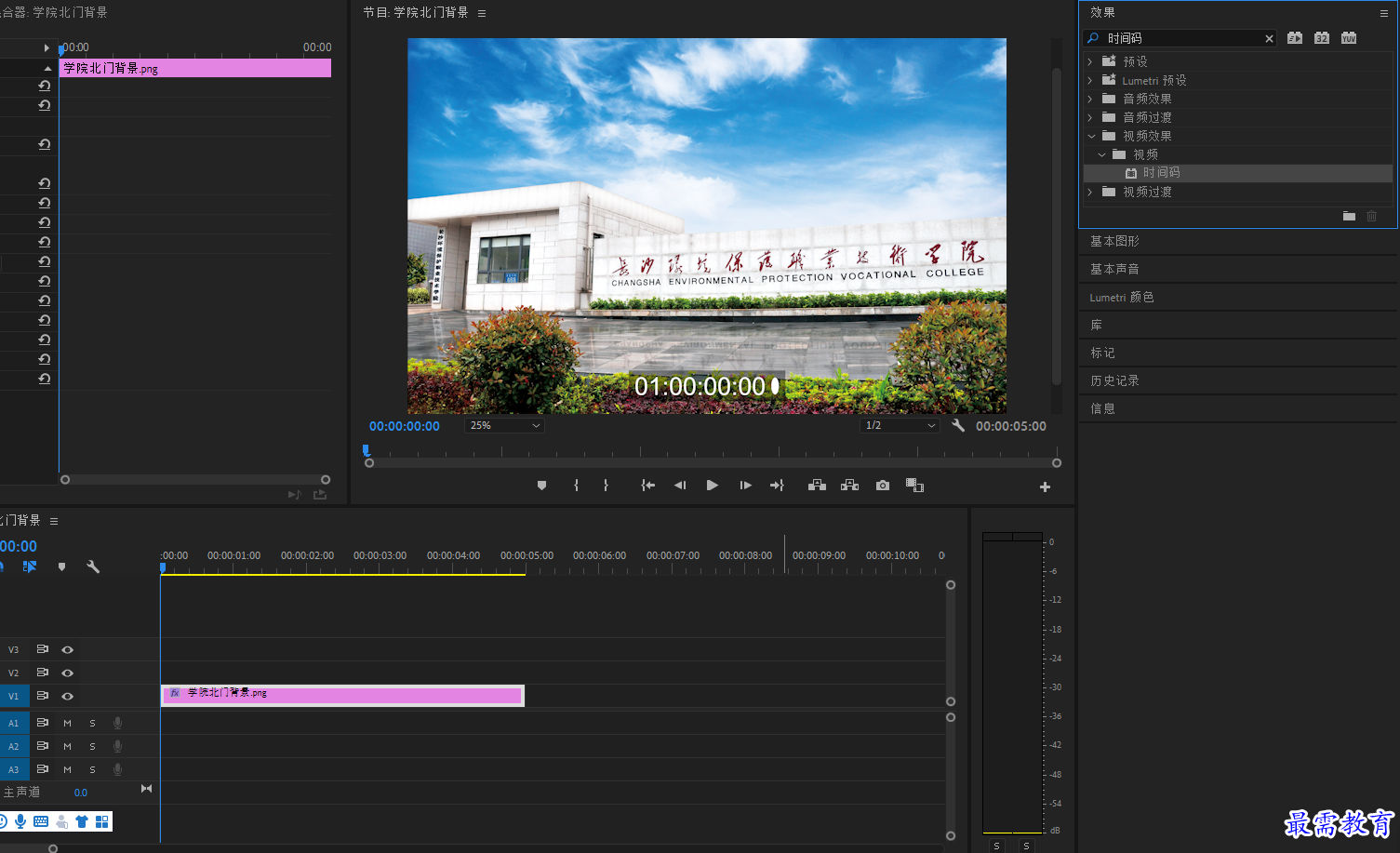The image size is (1400, 853).
Task: Open the zoom level dropdown showing 25%
Action: pos(504,425)
